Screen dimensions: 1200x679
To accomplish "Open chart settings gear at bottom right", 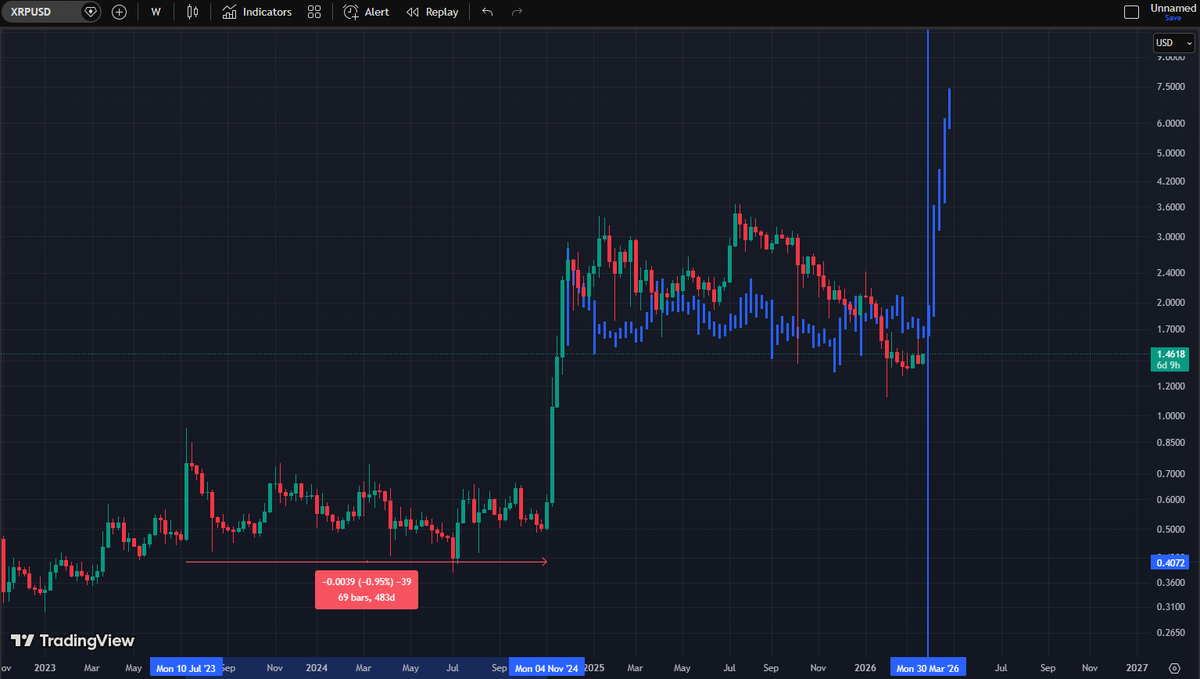I will (1174, 667).
